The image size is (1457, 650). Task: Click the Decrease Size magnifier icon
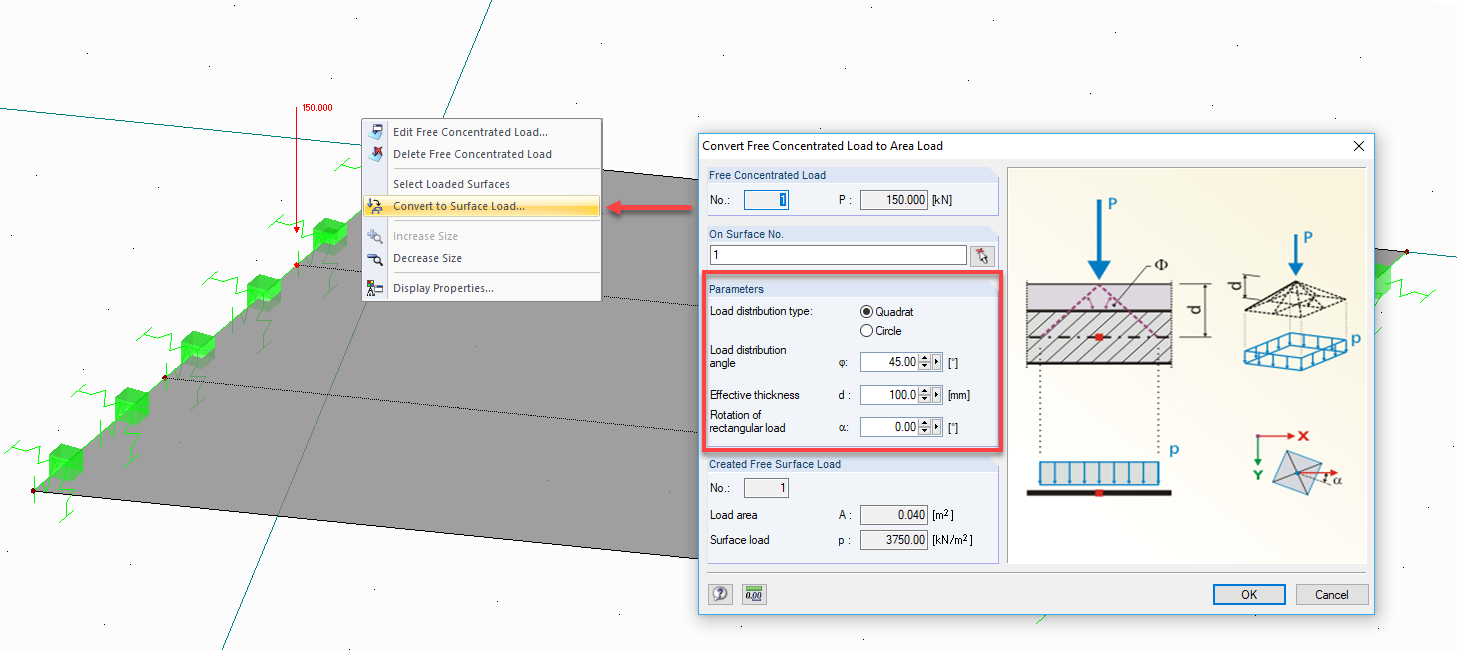376,258
